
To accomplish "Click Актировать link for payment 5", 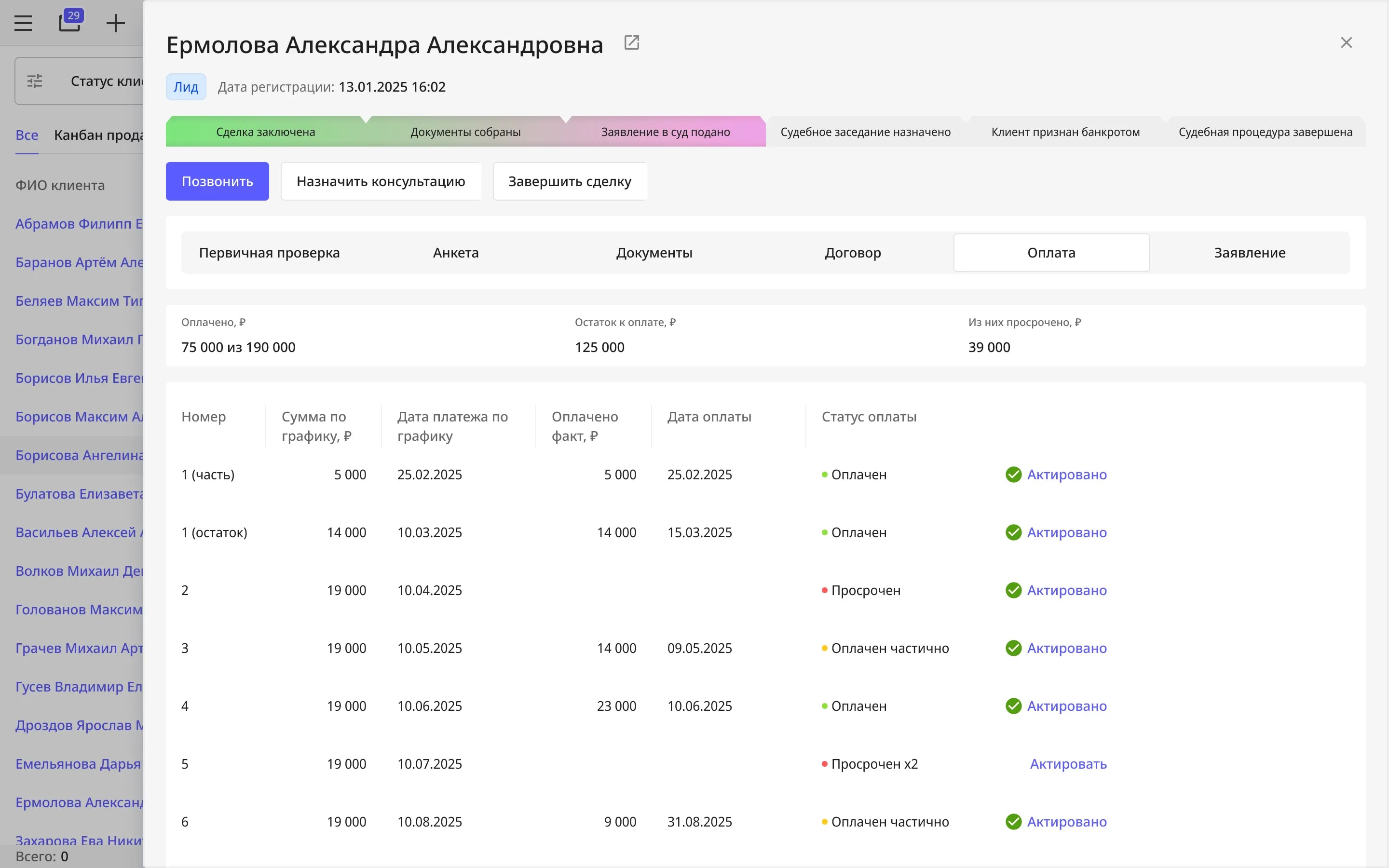I will 1068,764.
